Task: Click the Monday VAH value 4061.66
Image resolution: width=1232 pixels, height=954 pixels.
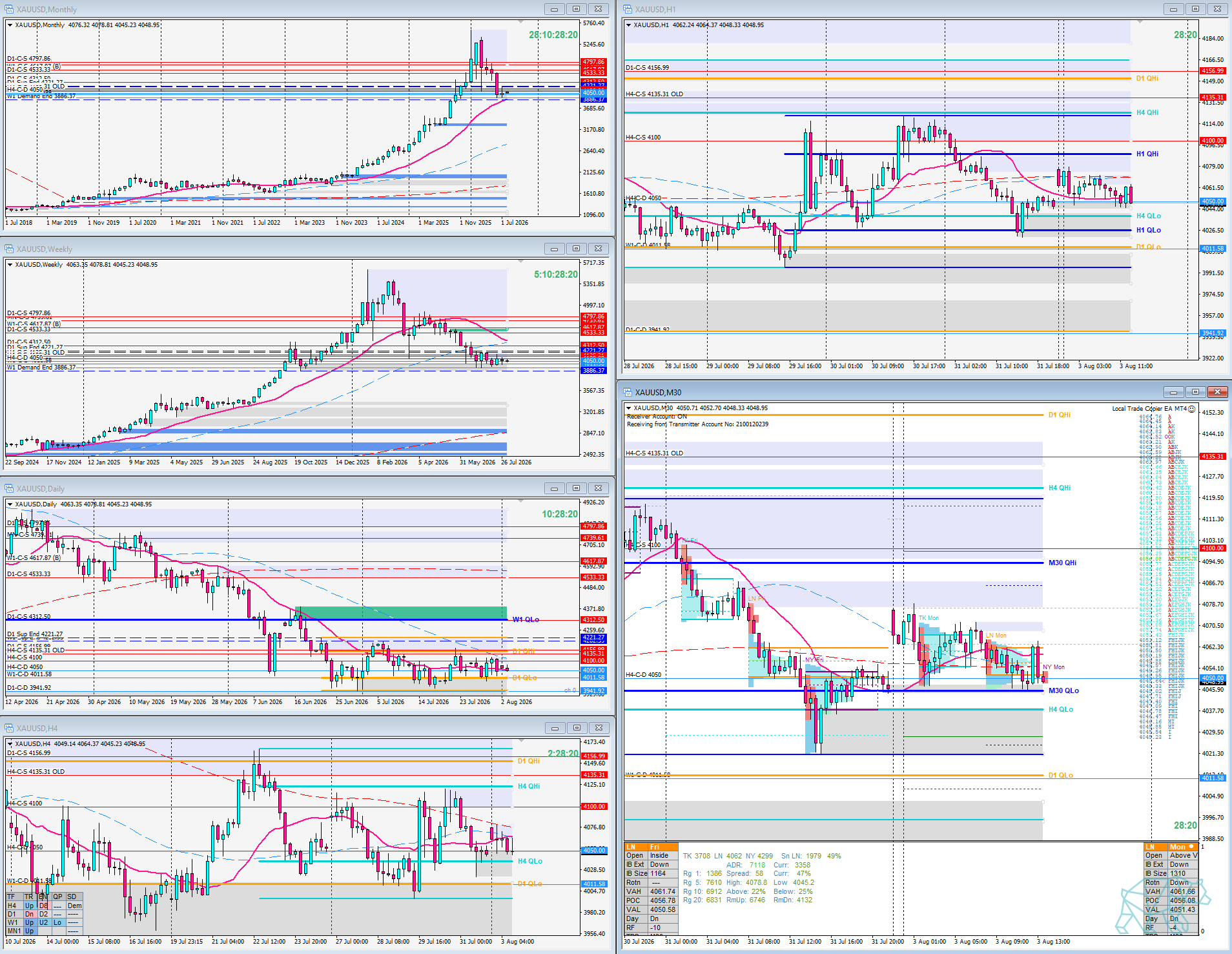Action: (x=1182, y=891)
